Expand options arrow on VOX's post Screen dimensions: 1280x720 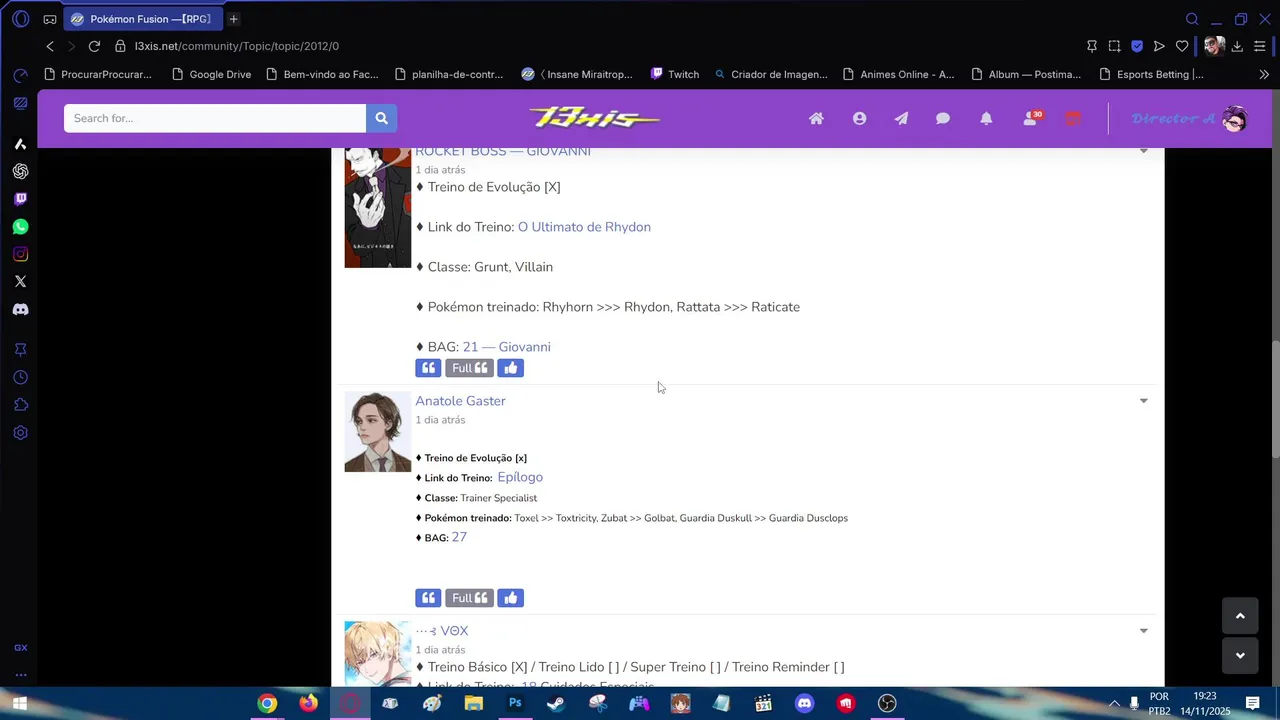coord(1143,631)
